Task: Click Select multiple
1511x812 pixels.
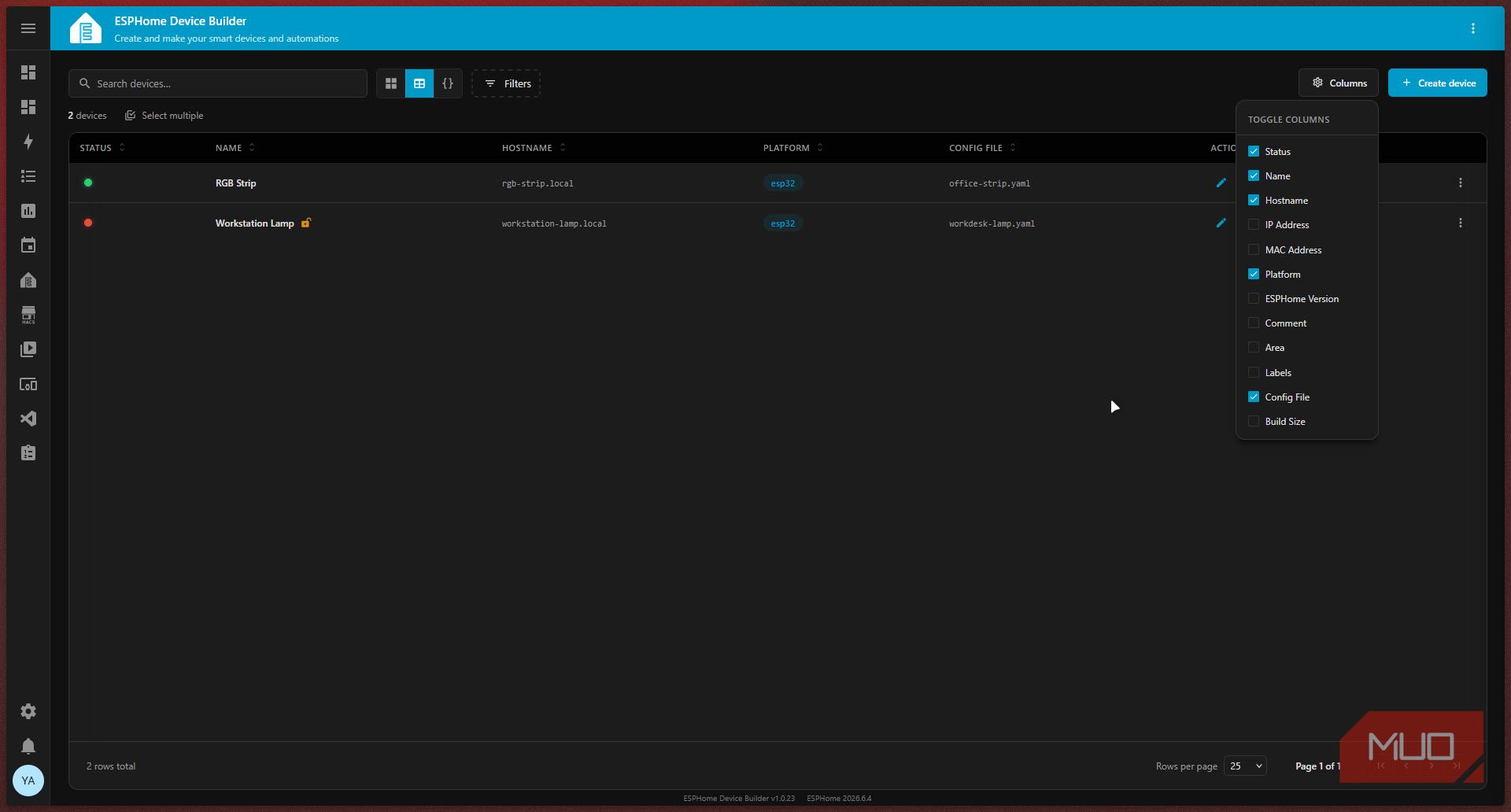Action: [x=164, y=116]
